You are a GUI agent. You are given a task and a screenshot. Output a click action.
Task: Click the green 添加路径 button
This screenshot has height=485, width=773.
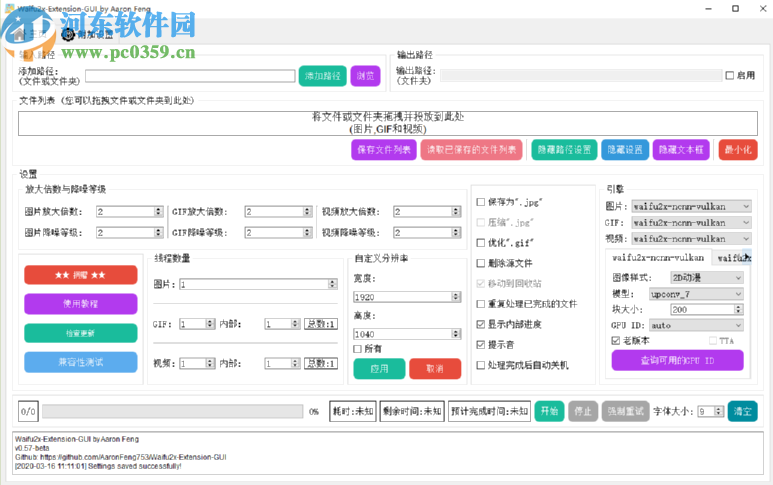(x=322, y=76)
